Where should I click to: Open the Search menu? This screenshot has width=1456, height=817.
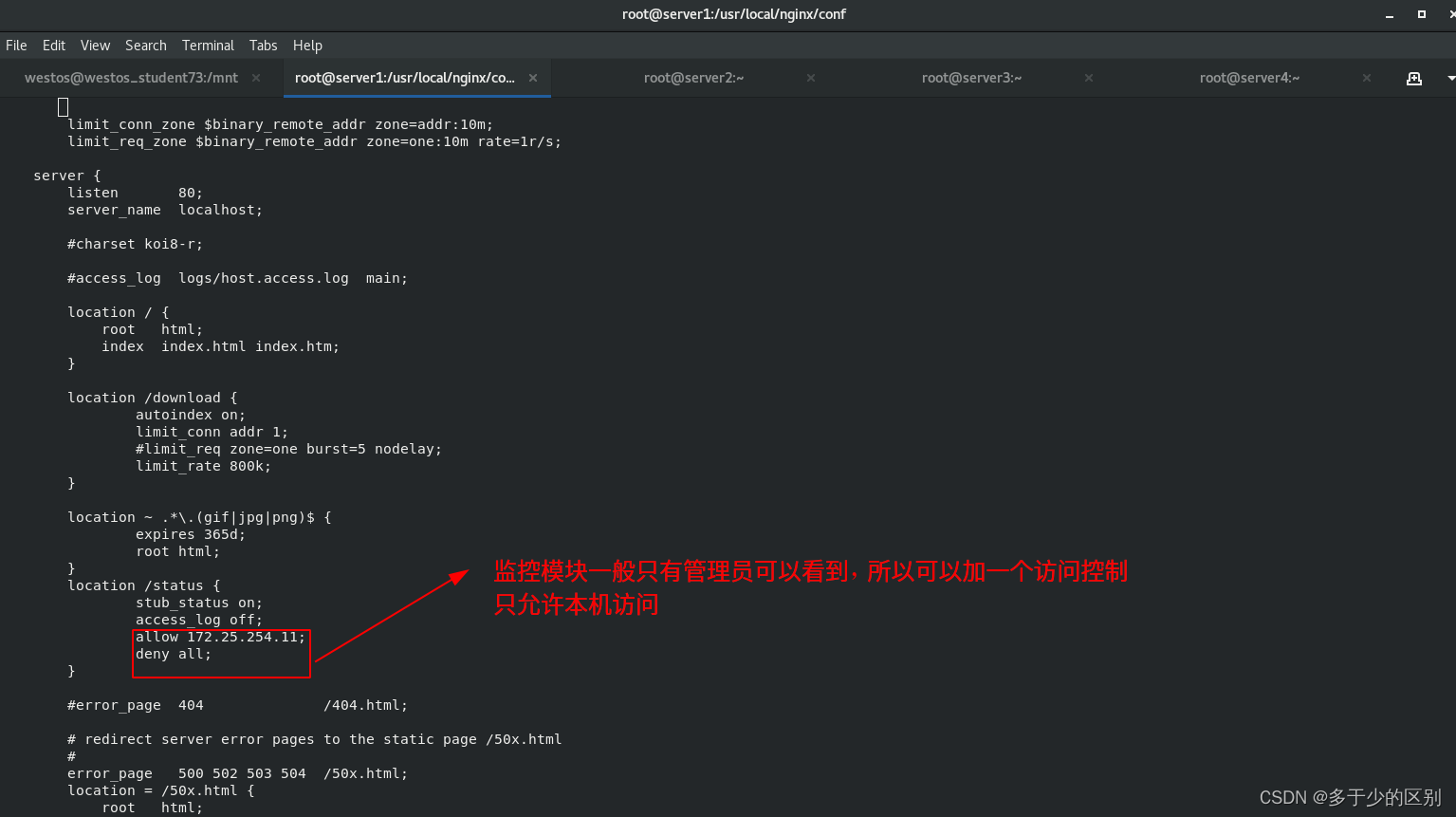pos(145,46)
